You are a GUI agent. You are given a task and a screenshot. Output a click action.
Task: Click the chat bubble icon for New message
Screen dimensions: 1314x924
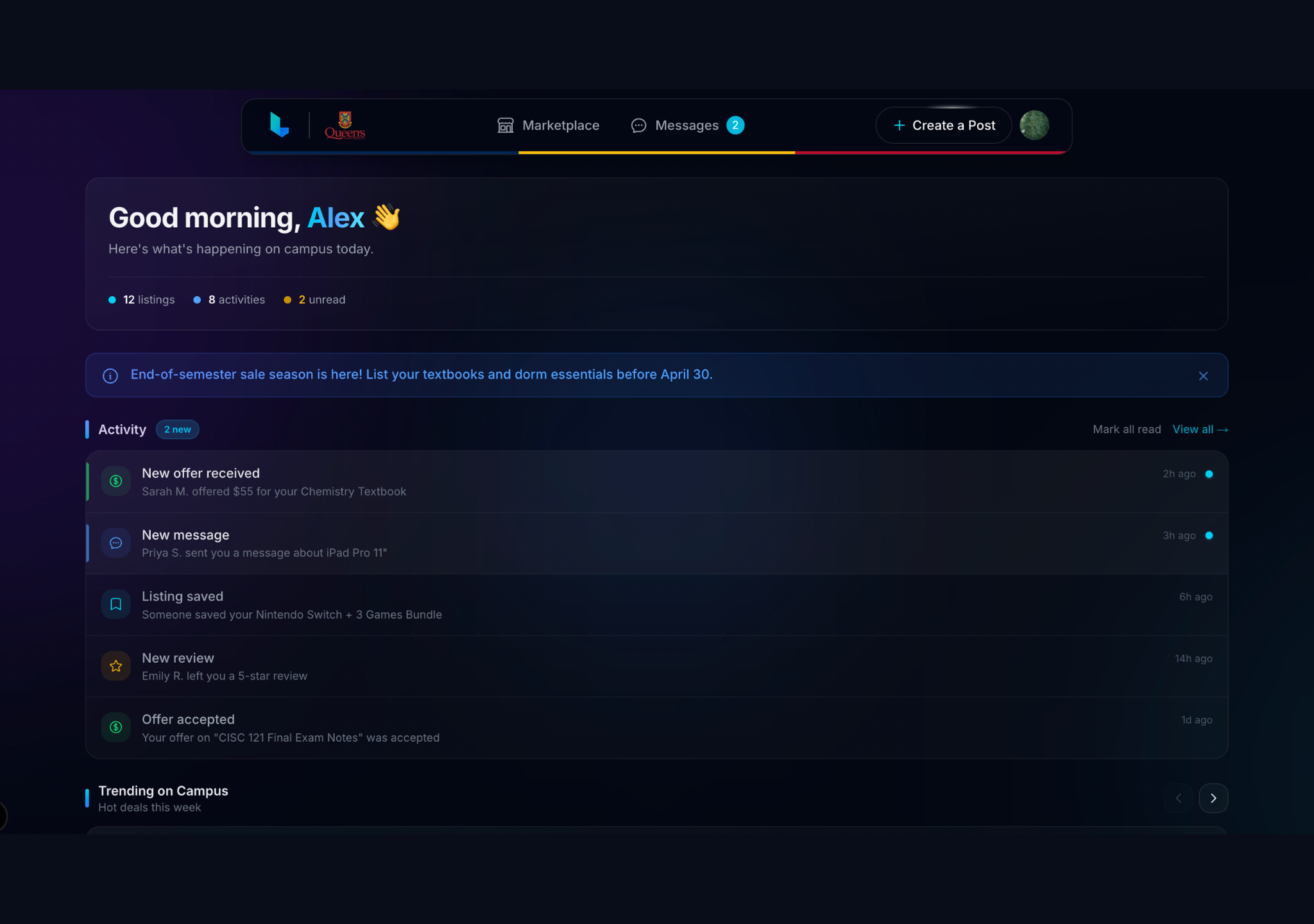[116, 543]
